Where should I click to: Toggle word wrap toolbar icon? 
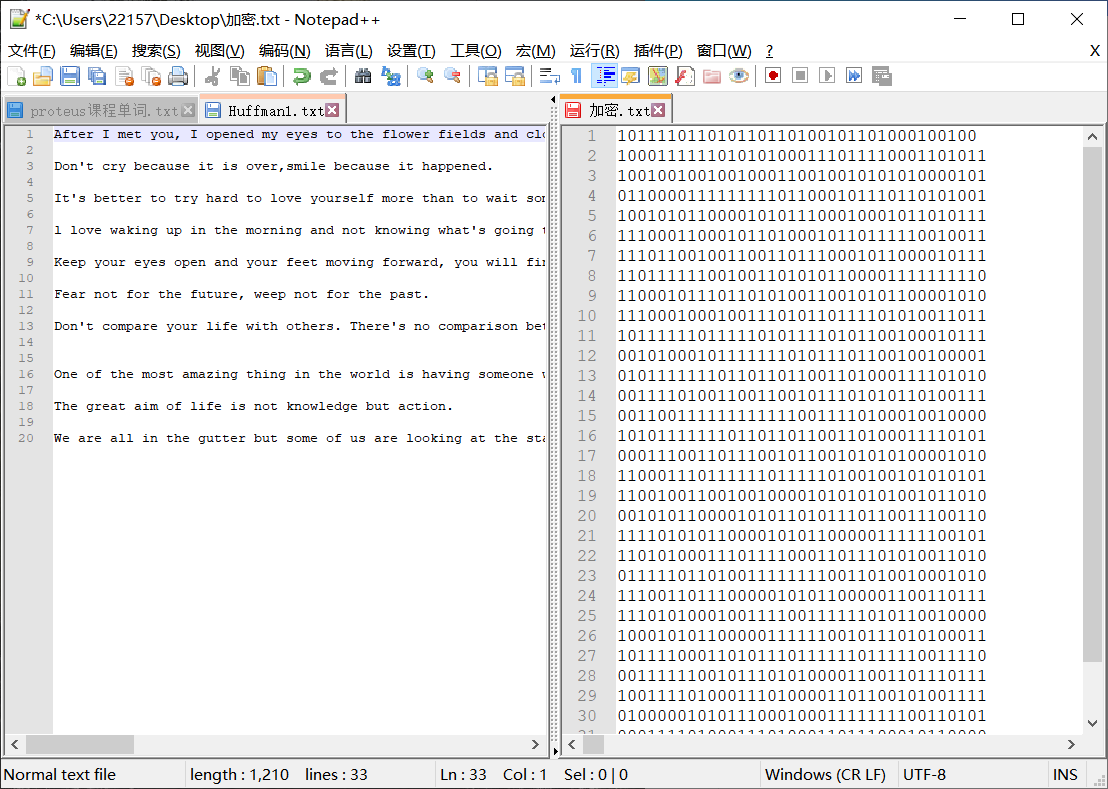tap(549, 76)
